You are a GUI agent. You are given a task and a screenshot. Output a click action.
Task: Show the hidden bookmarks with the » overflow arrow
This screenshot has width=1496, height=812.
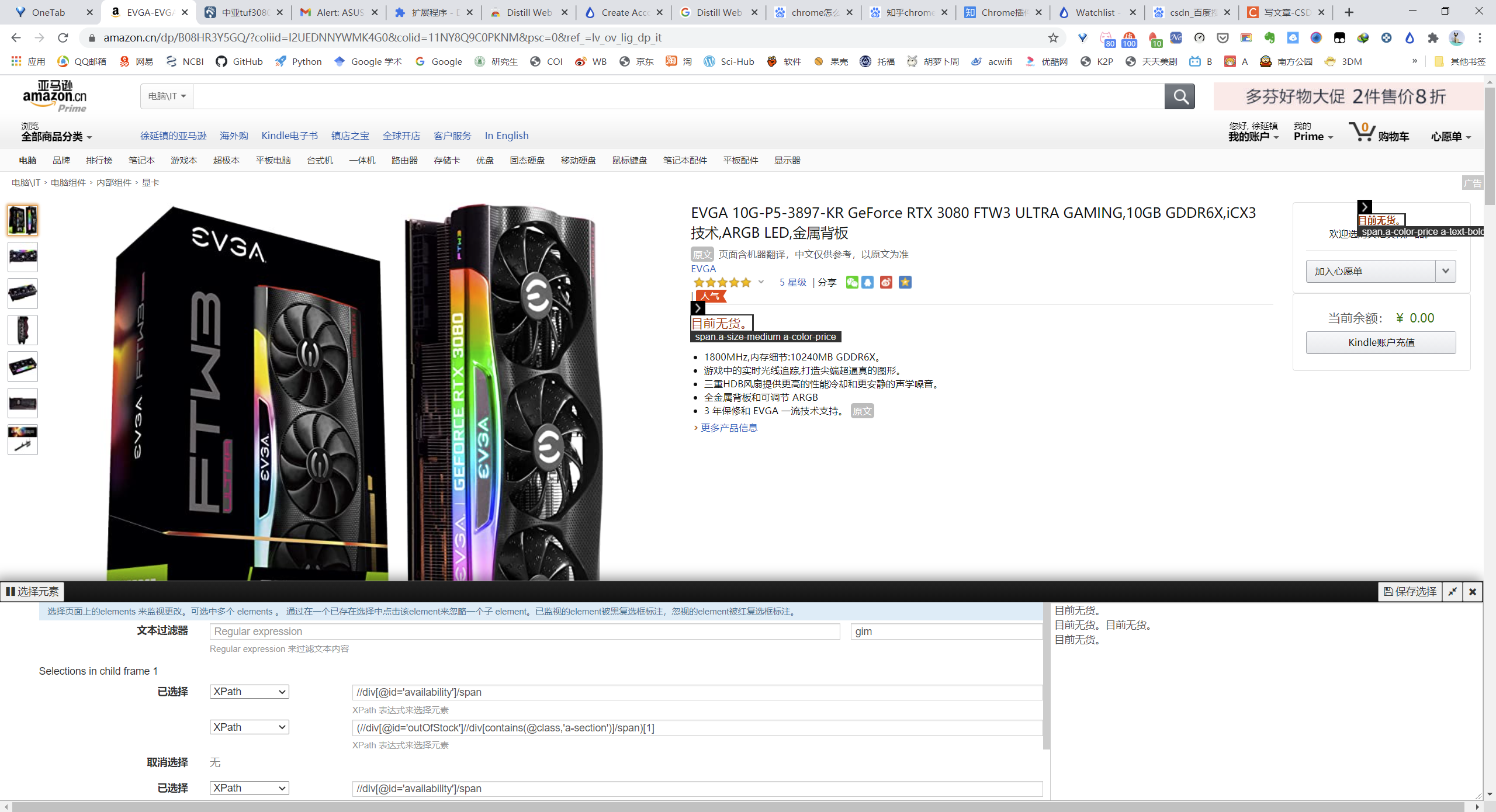coord(1414,61)
